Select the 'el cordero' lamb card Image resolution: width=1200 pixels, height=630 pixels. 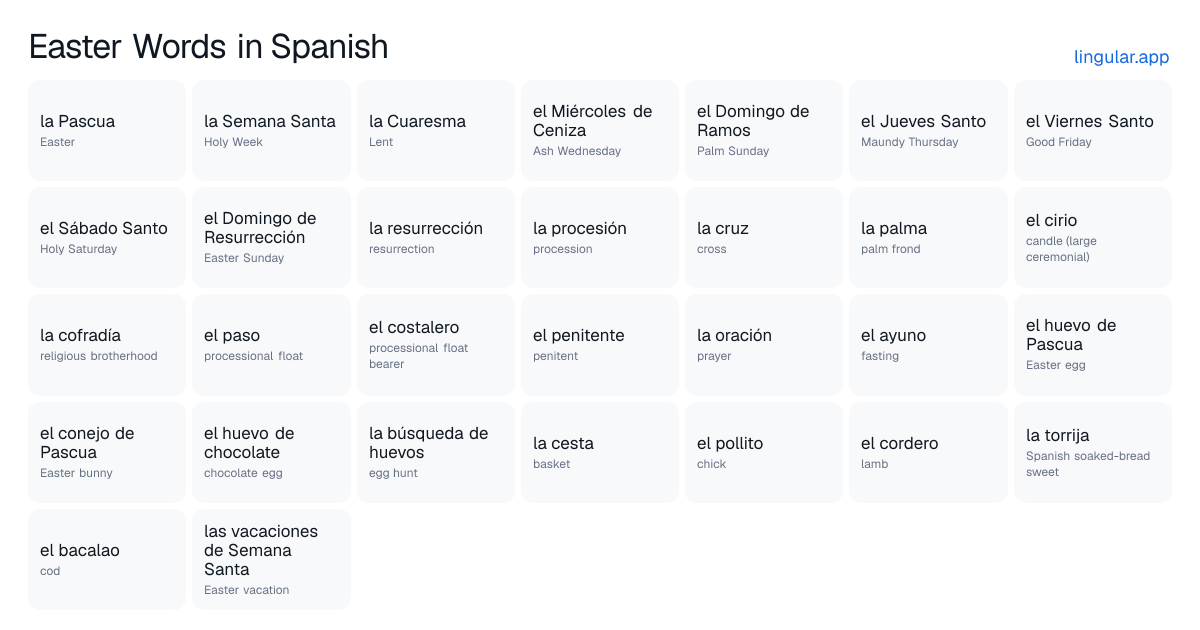(x=928, y=452)
